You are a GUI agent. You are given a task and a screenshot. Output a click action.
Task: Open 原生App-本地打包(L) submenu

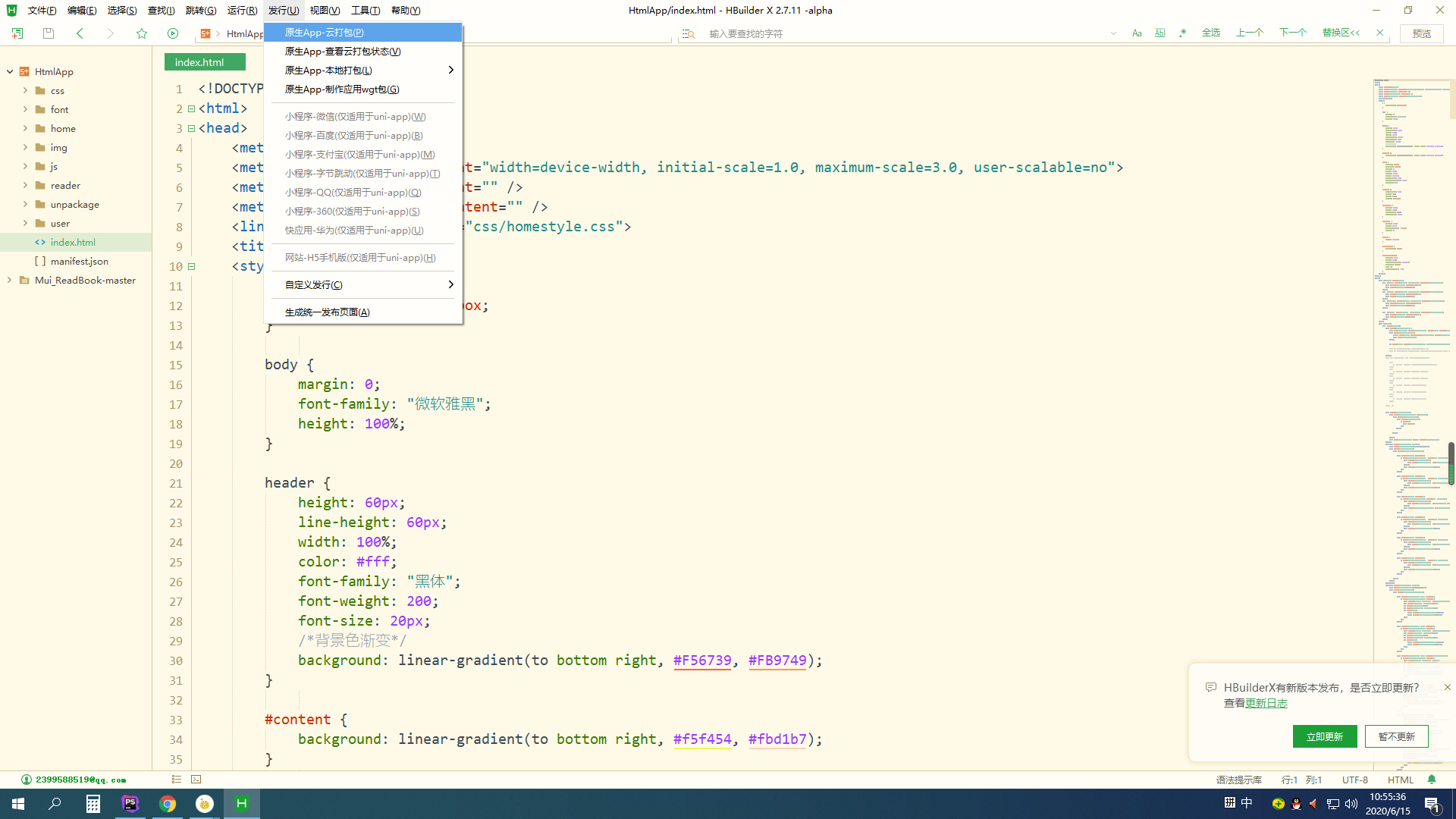point(362,71)
